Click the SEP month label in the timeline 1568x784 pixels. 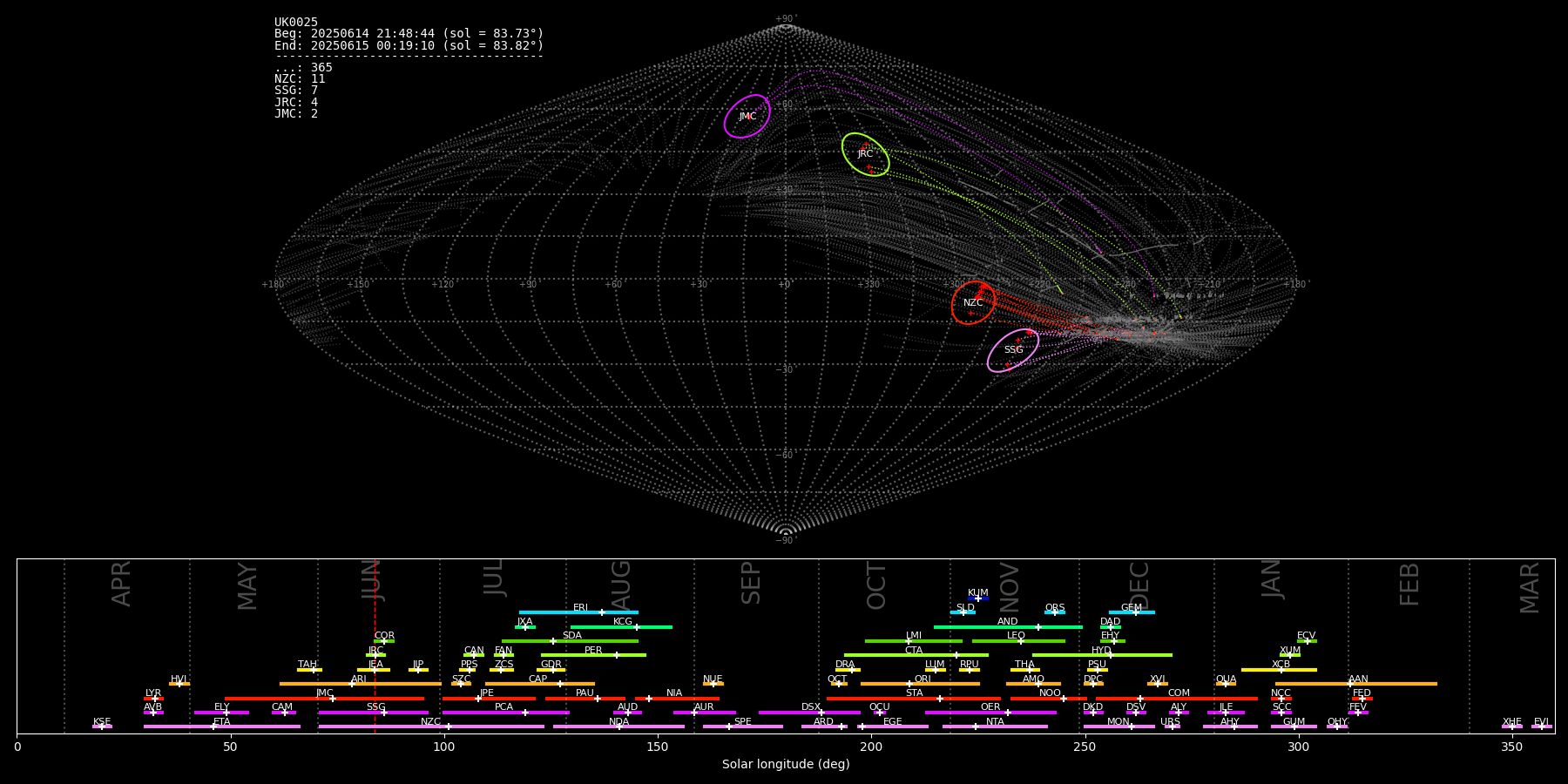point(751,583)
